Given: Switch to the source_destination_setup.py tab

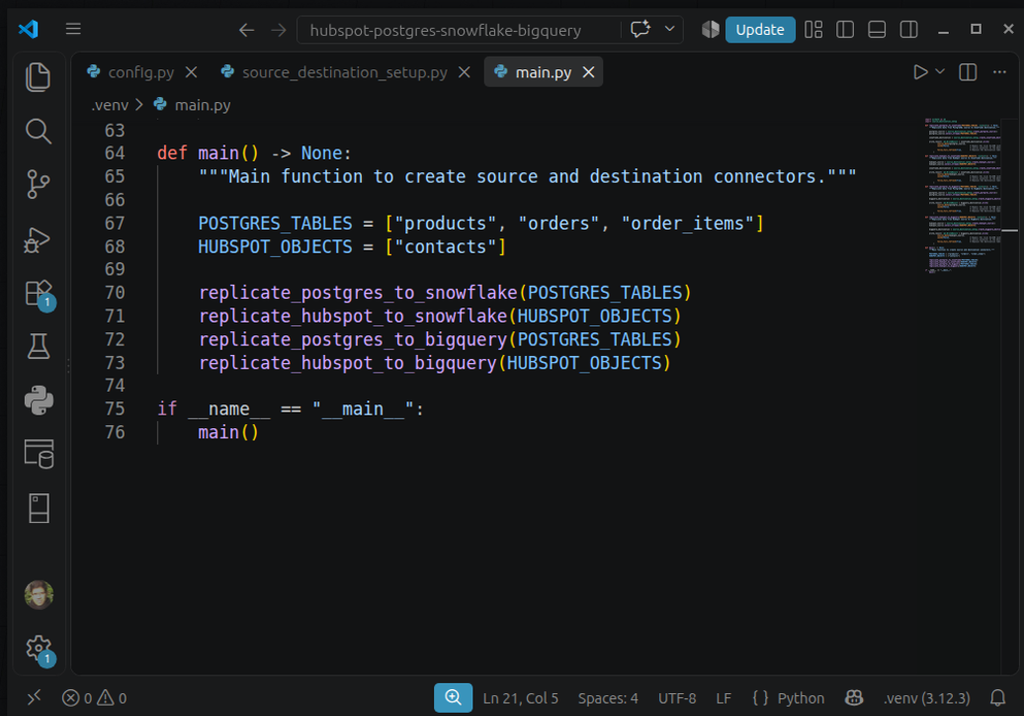Looking at the screenshot, I should click(344, 73).
